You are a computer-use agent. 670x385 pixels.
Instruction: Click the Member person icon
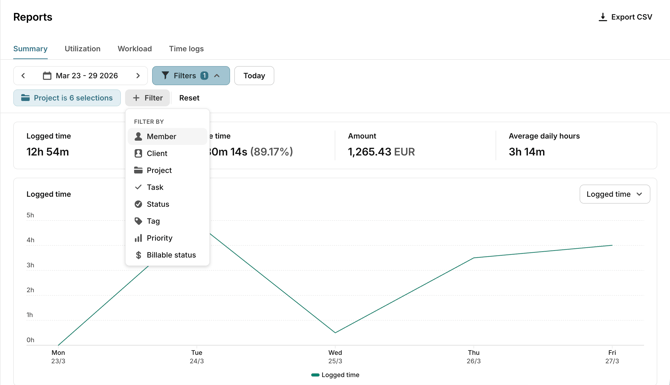138,136
